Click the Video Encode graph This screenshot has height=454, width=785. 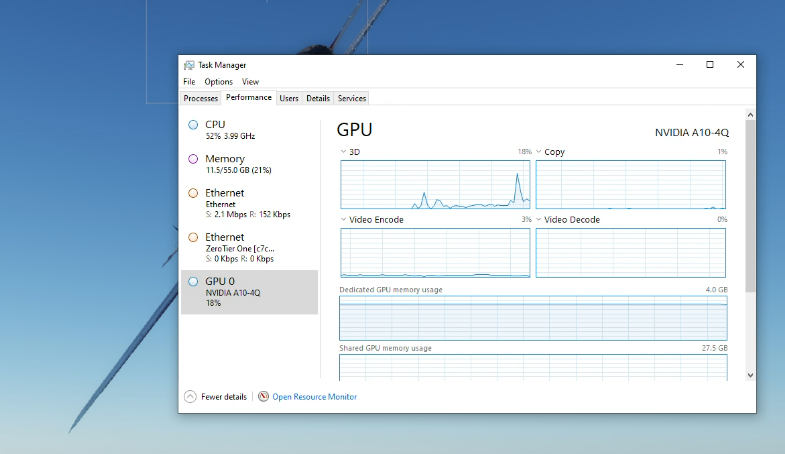[x=435, y=253]
